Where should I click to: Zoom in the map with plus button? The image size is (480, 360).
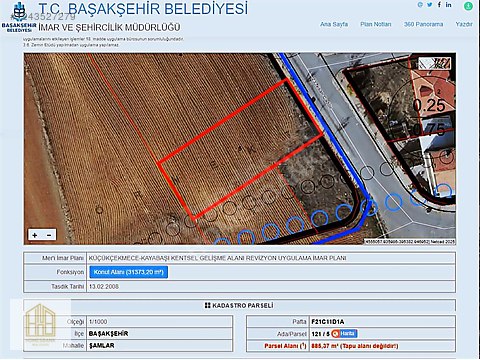coord(35,235)
